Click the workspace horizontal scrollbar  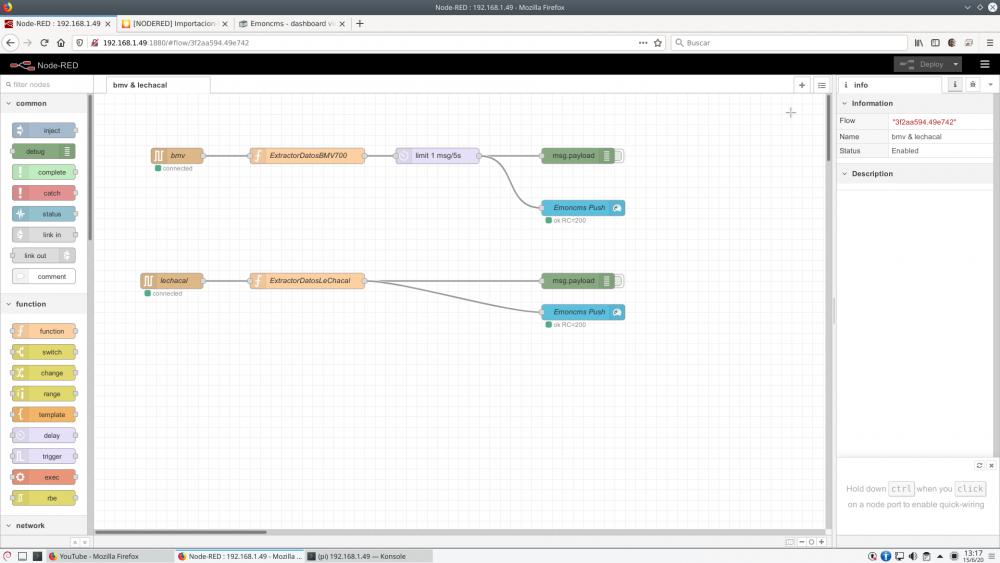pyautogui.click(x=180, y=532)
